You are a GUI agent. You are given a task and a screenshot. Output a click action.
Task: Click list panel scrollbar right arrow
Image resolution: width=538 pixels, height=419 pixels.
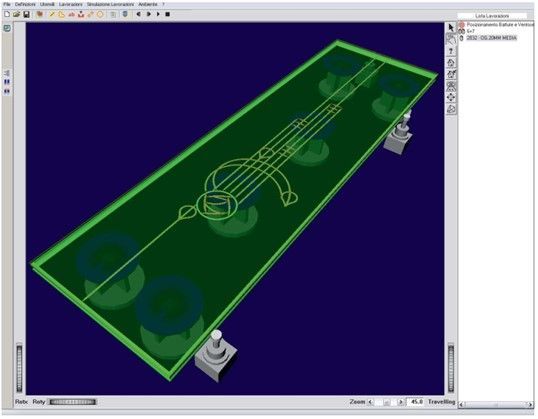click(530, 405)
